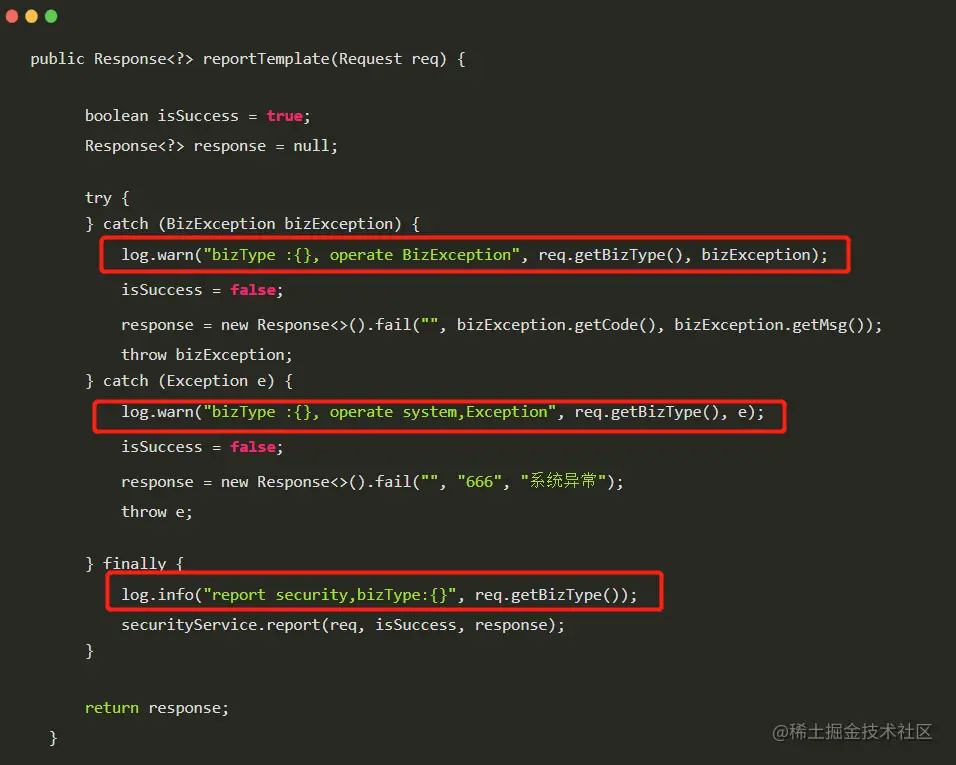956x765 pixels.
Task: Click the log.warn line mentioning 'operate BizException'
Action: tap(474, 255)
